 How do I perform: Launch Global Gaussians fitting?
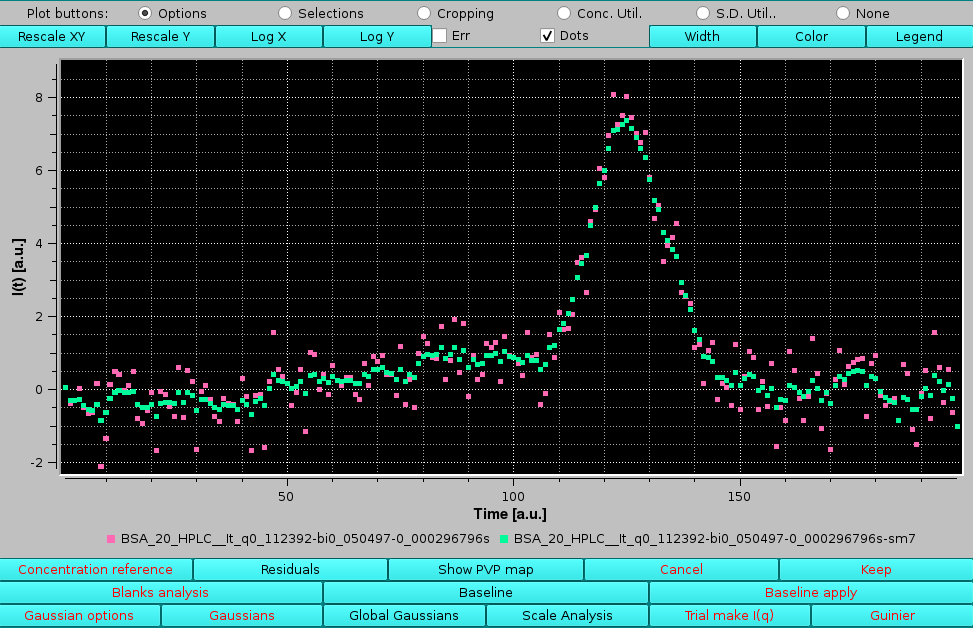[404, 615]
